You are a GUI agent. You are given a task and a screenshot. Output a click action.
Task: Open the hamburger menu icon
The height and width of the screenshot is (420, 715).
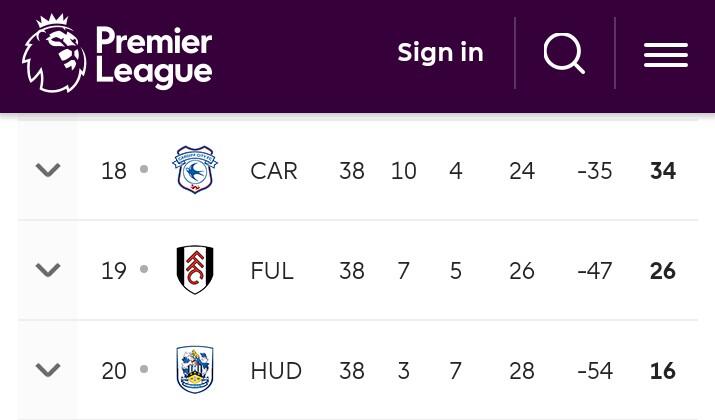666,55
